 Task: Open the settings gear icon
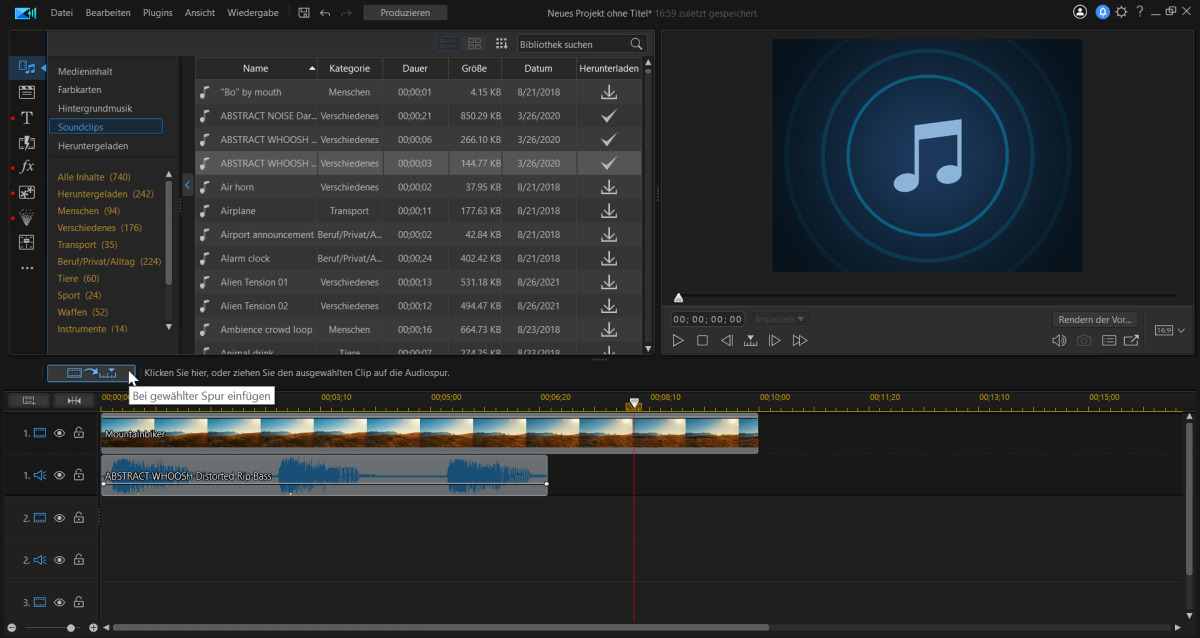pos(1121,13)
